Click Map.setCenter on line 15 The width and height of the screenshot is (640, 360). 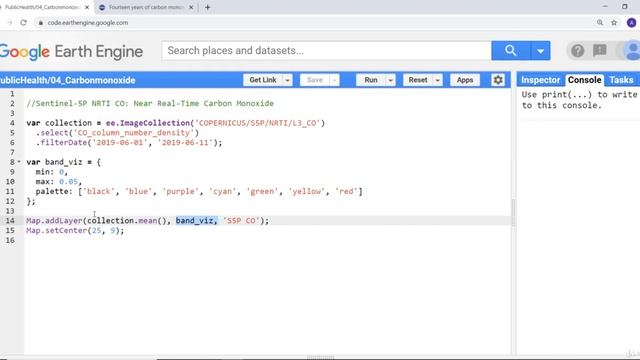57,231
